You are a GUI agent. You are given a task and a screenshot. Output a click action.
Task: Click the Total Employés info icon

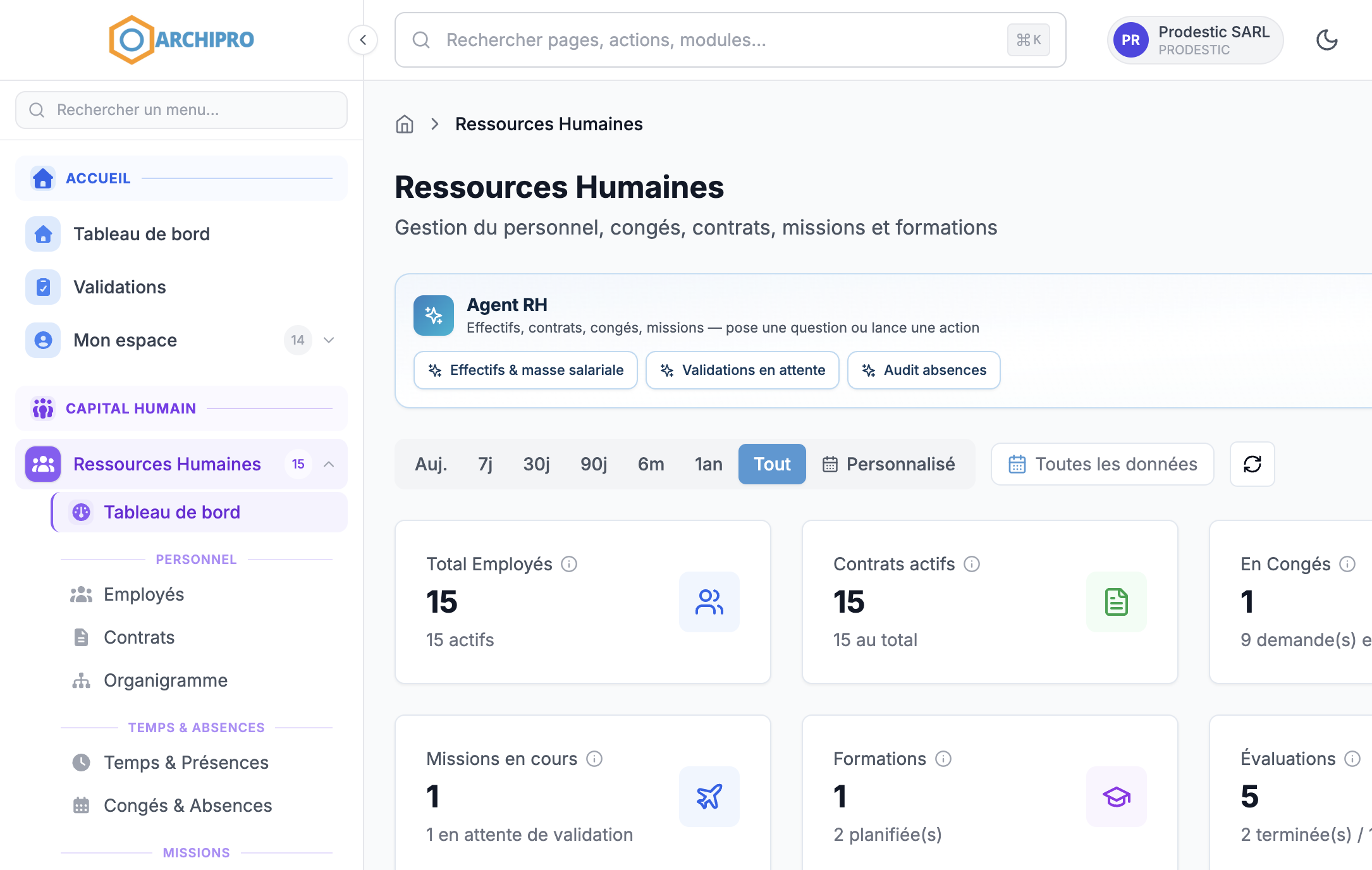tap(569, 564)
